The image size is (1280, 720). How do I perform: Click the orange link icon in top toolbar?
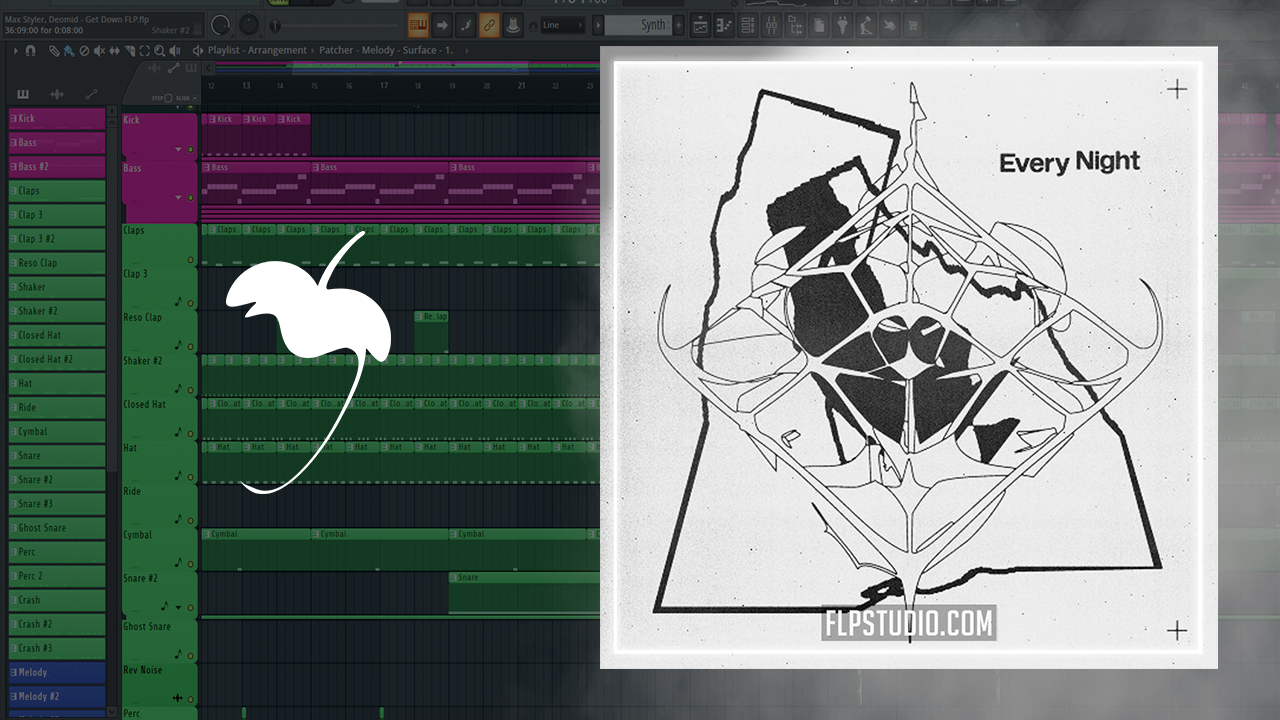pyautogui.click(x=489, y=25)
